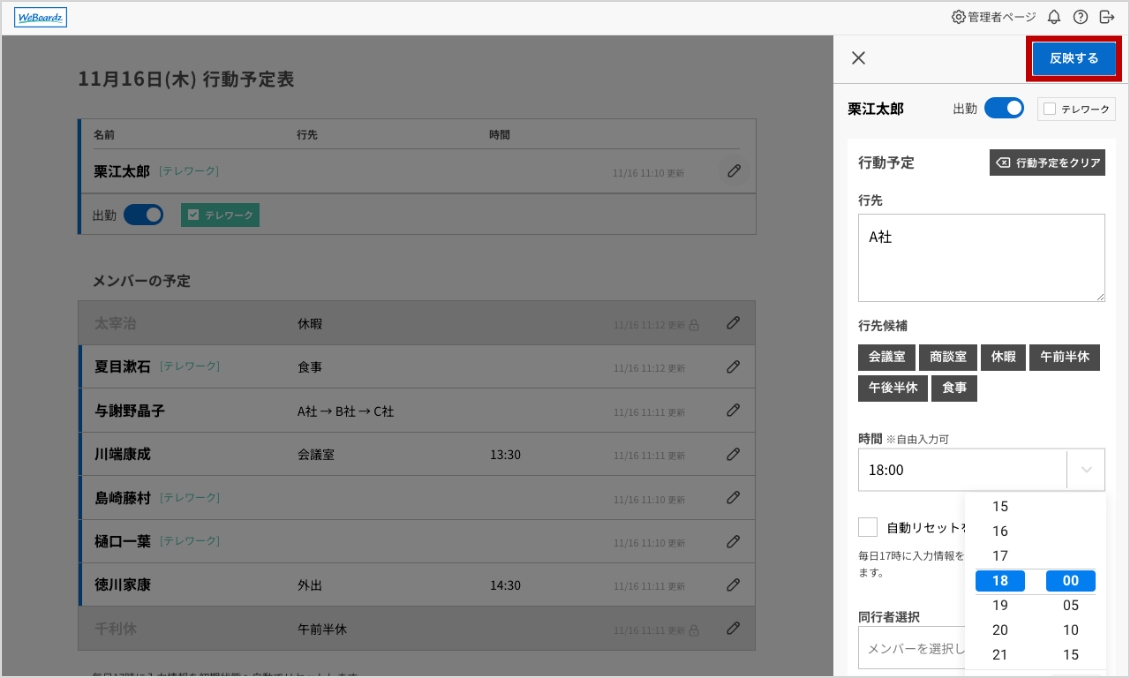1130x678 pixels.
Task: Select the 会議室 destination candidate
Action: click(x=886, y=357)
